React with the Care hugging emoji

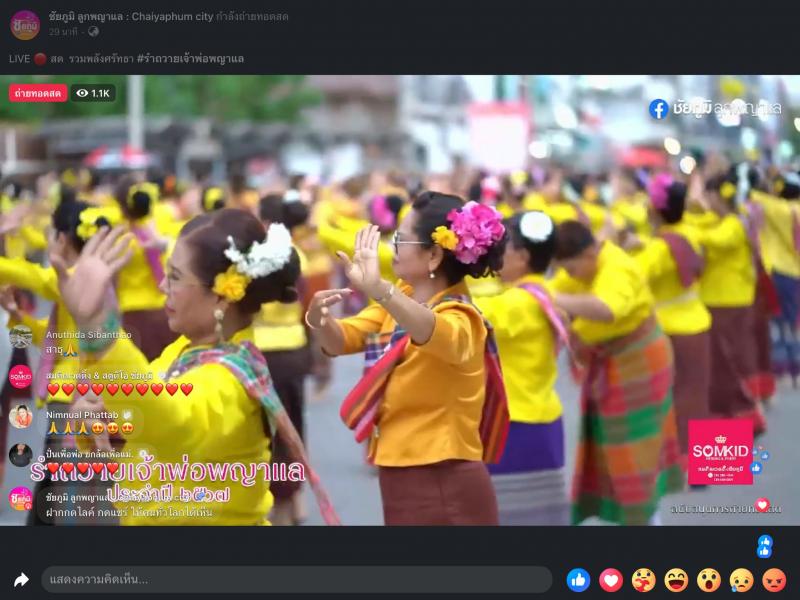tap(644, 580)
